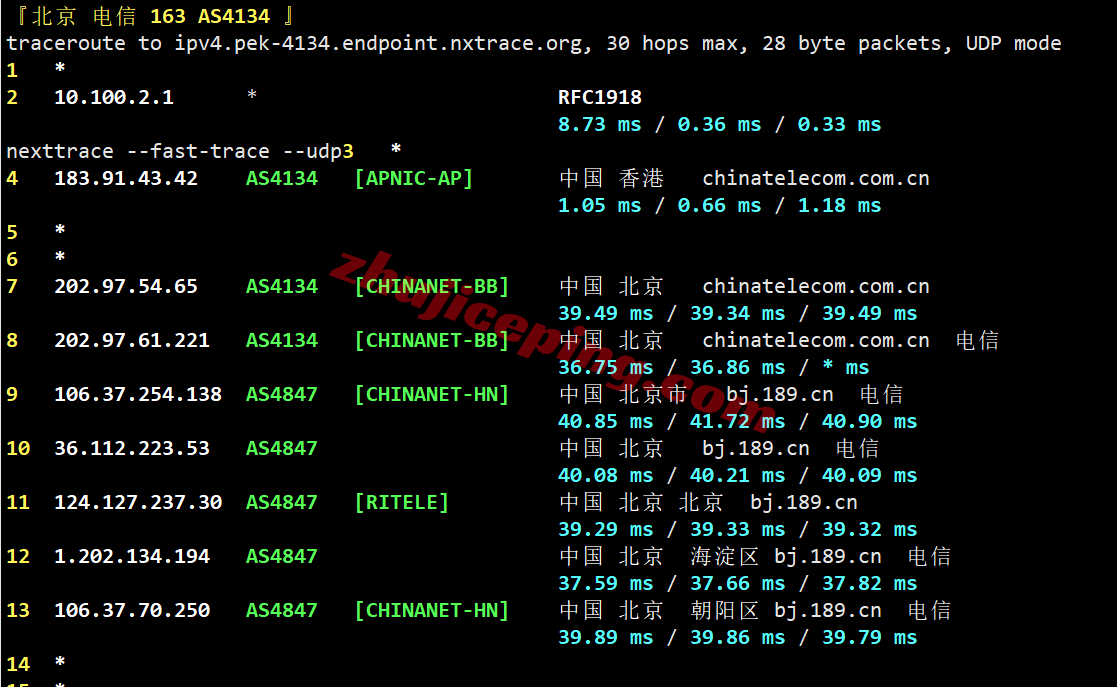1117x687 pixels.
Task: Click 'UDP mode' text in traceroute line
Action: click(x=1013, y=43)
